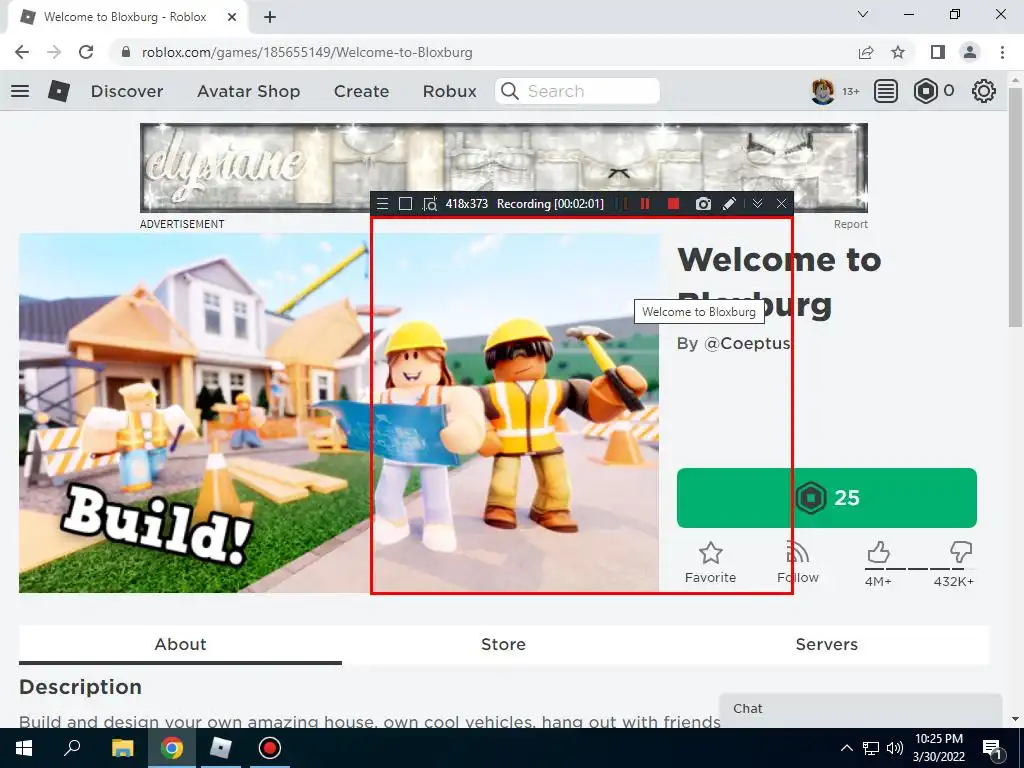The width and height of the screenshot is (1024, 768).
Task: Open Chrome profile icon
Action: coord(970,52)
